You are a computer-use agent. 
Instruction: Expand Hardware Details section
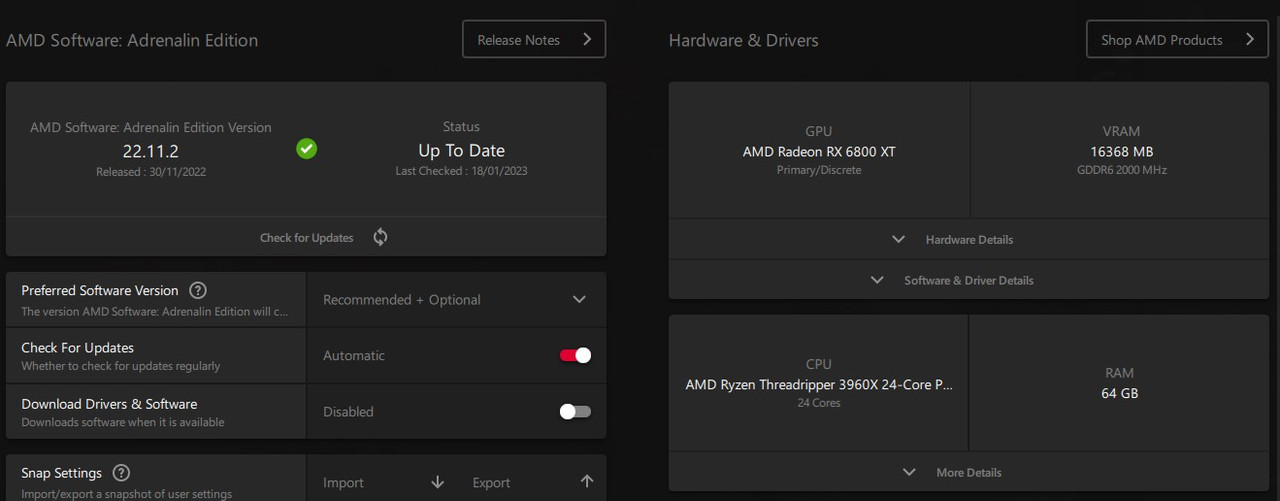coord(969,239)
